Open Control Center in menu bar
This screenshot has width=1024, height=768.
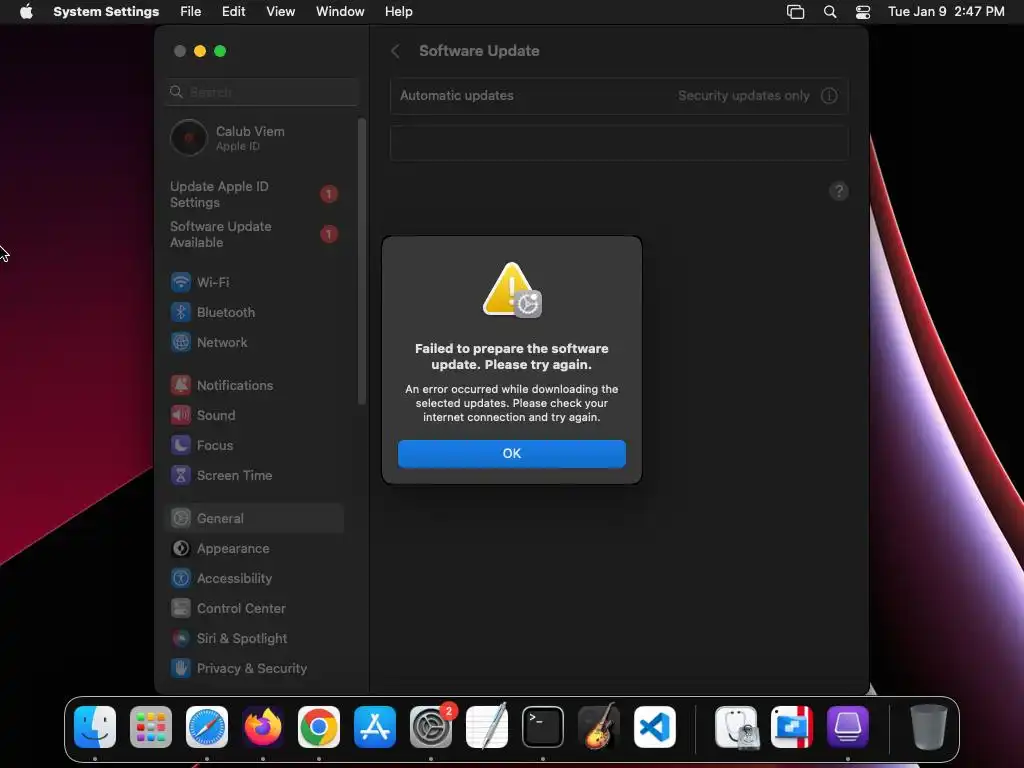tap(863, 12)
